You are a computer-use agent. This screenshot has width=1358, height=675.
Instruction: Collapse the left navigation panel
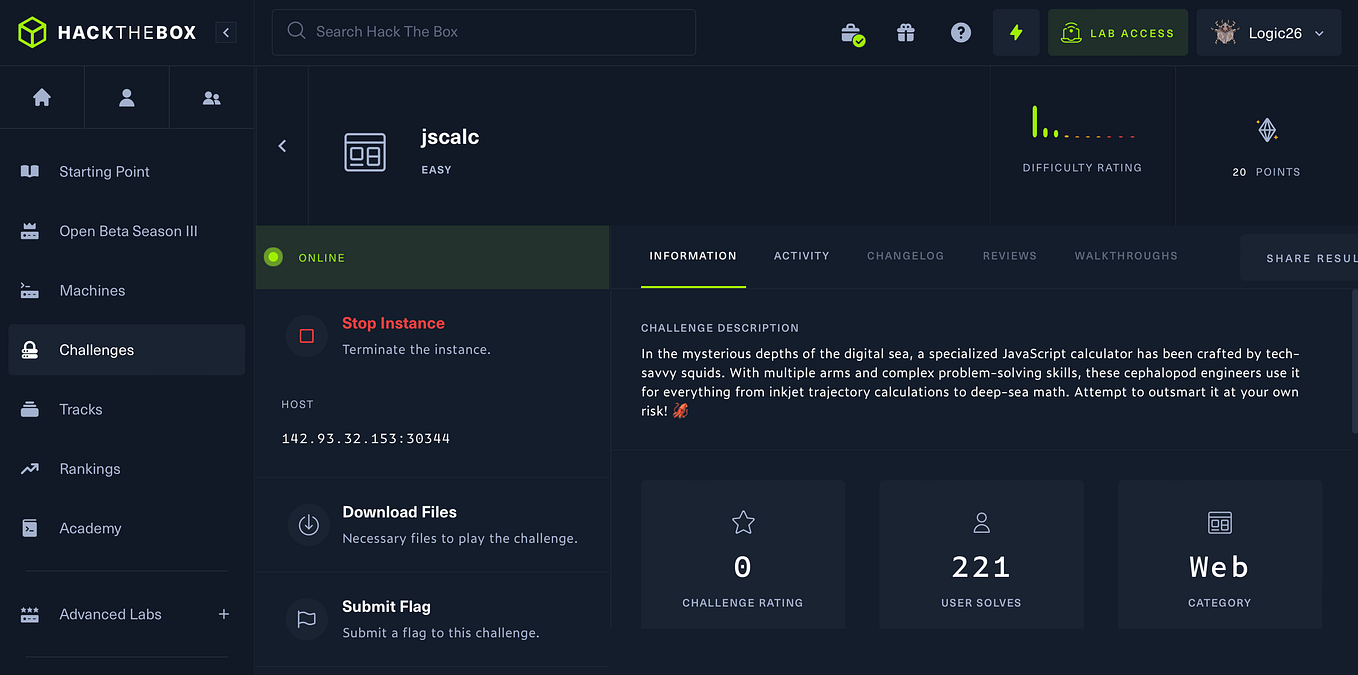[225, 31]
